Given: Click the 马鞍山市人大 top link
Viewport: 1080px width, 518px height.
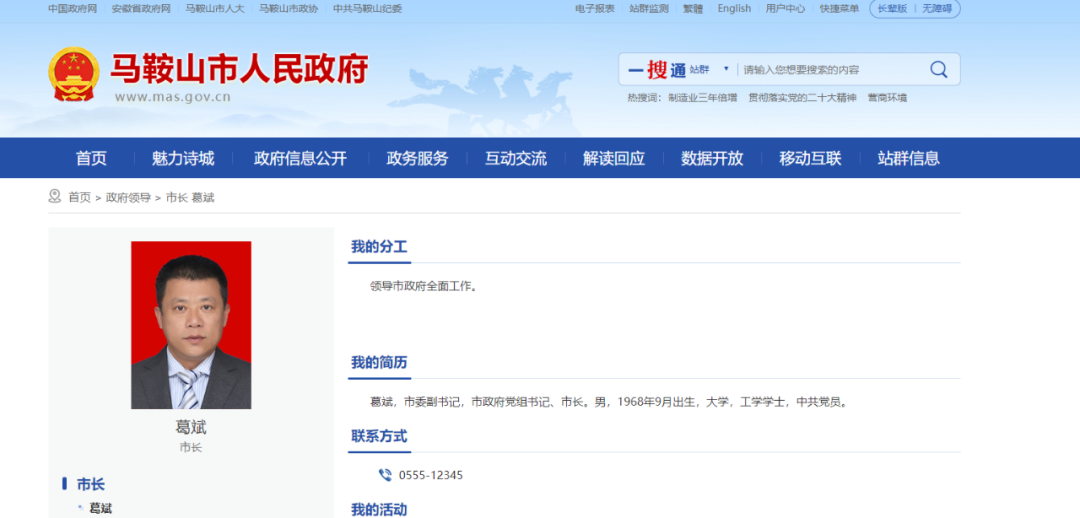Looking at the screenshot, I should coord(215,9).
